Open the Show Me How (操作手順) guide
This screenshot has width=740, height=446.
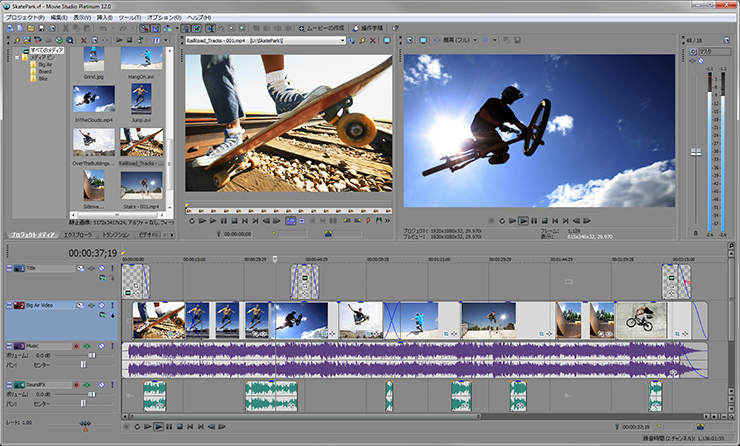[370, 29]
